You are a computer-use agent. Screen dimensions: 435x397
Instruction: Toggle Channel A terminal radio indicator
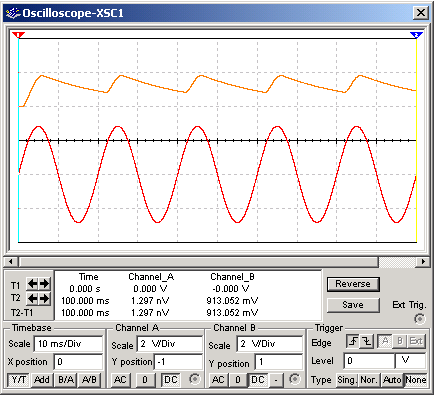tap(194, 379)
